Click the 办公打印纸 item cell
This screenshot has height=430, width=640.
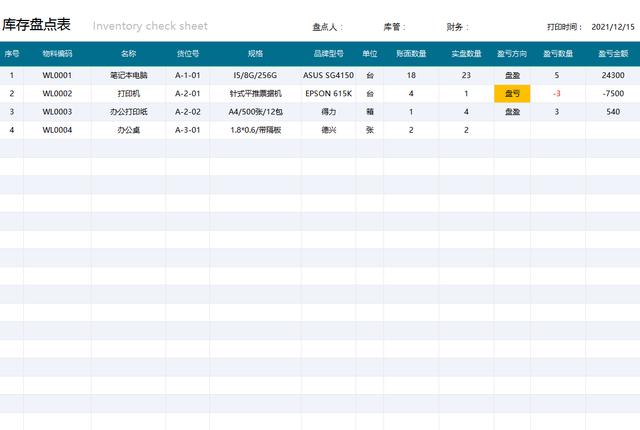click(128, 112)
